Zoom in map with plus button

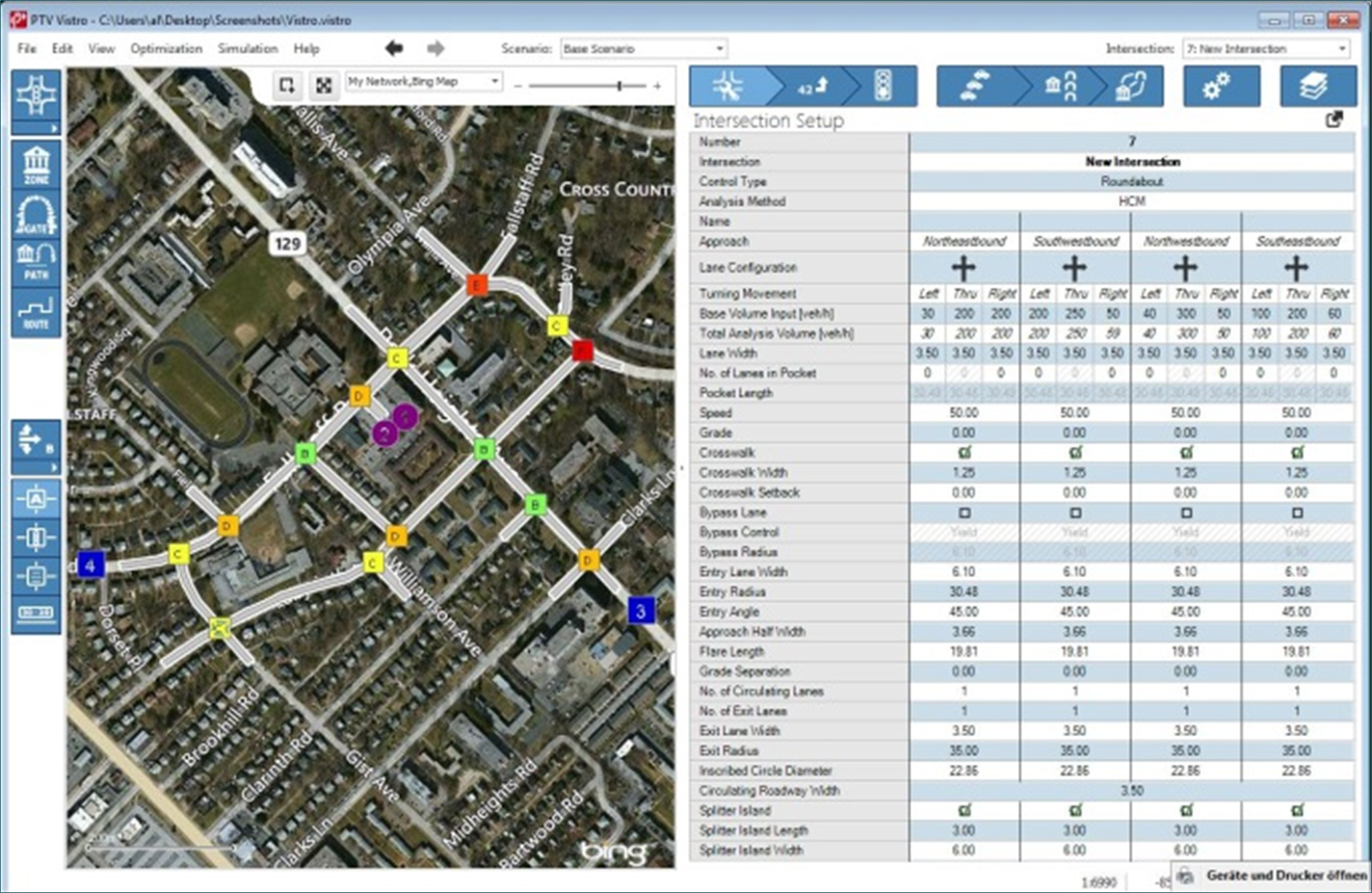[657, 86]
